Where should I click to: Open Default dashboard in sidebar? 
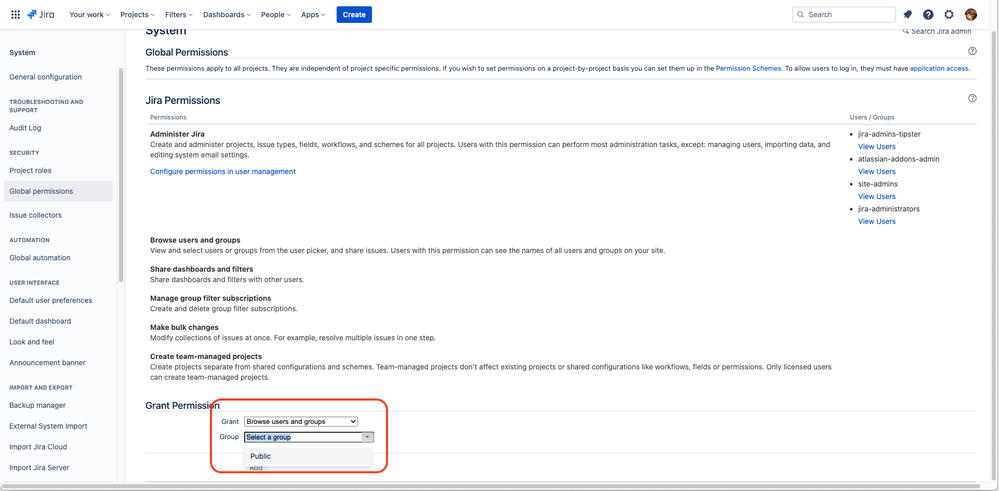(x=40, y=322)
